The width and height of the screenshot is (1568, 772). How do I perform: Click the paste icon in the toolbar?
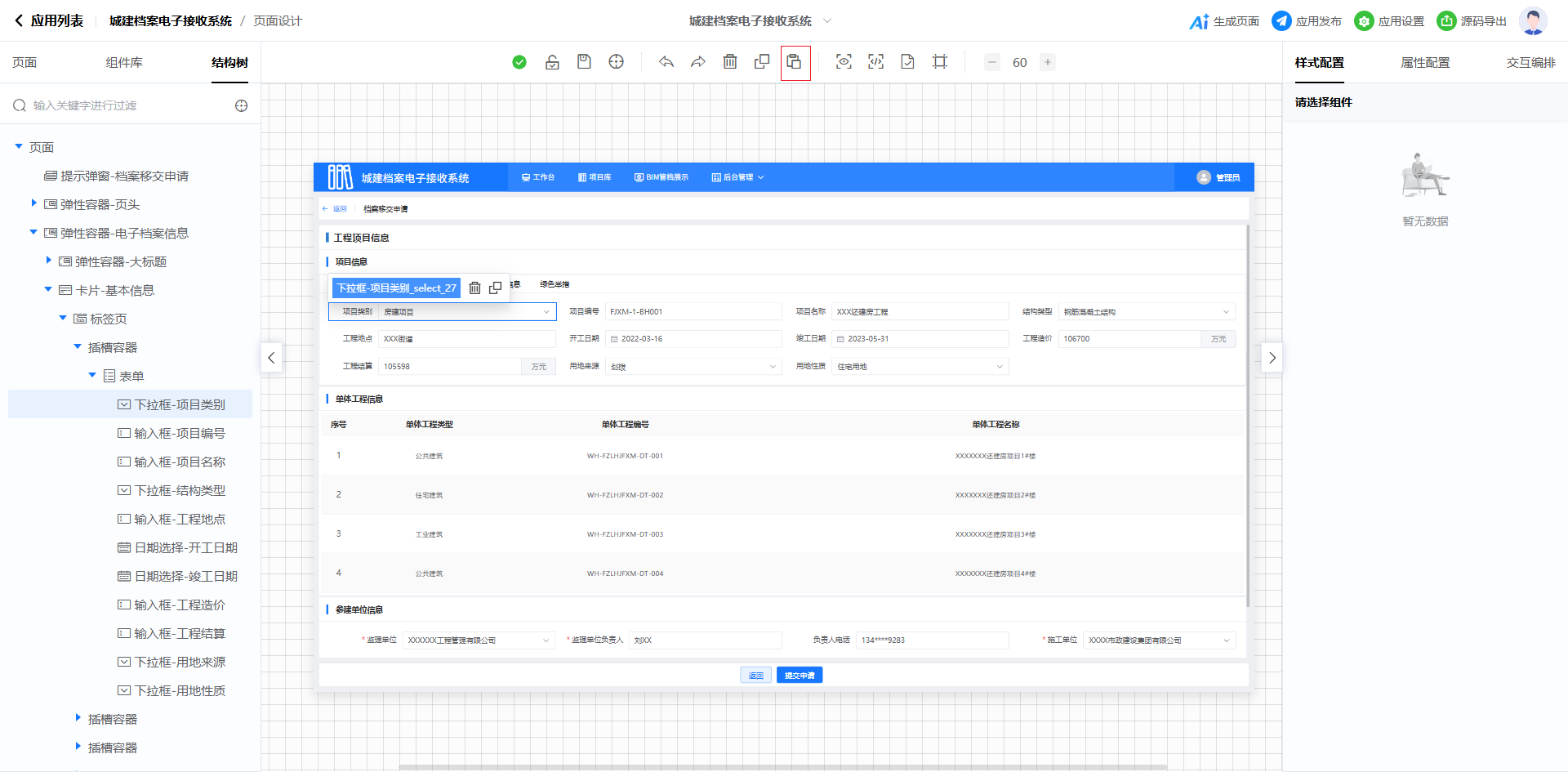pos(795,62)
